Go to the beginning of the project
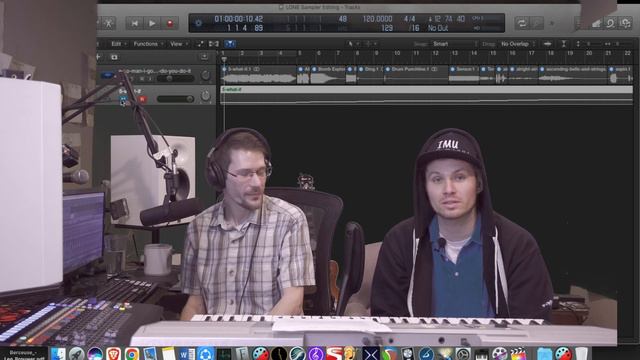This screenshot has height=360, width=640. (134, 24)
